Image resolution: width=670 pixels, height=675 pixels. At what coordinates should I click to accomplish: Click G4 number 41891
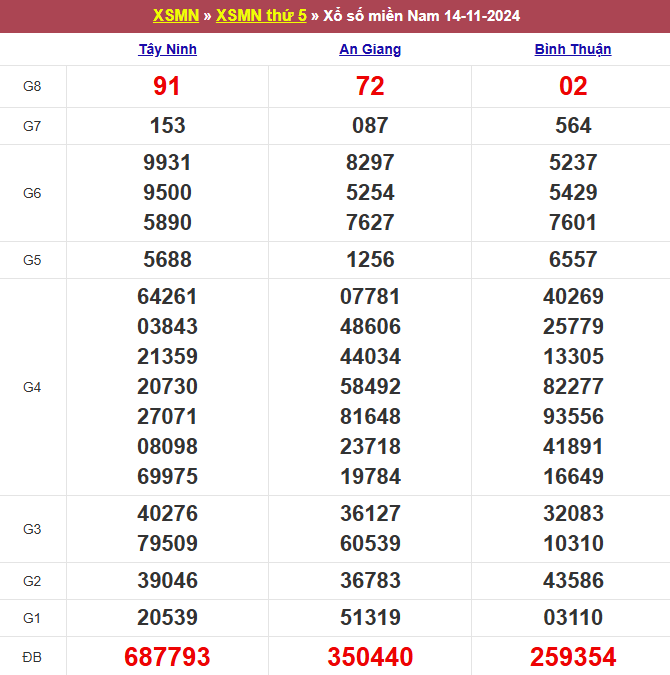click(573, 446)
